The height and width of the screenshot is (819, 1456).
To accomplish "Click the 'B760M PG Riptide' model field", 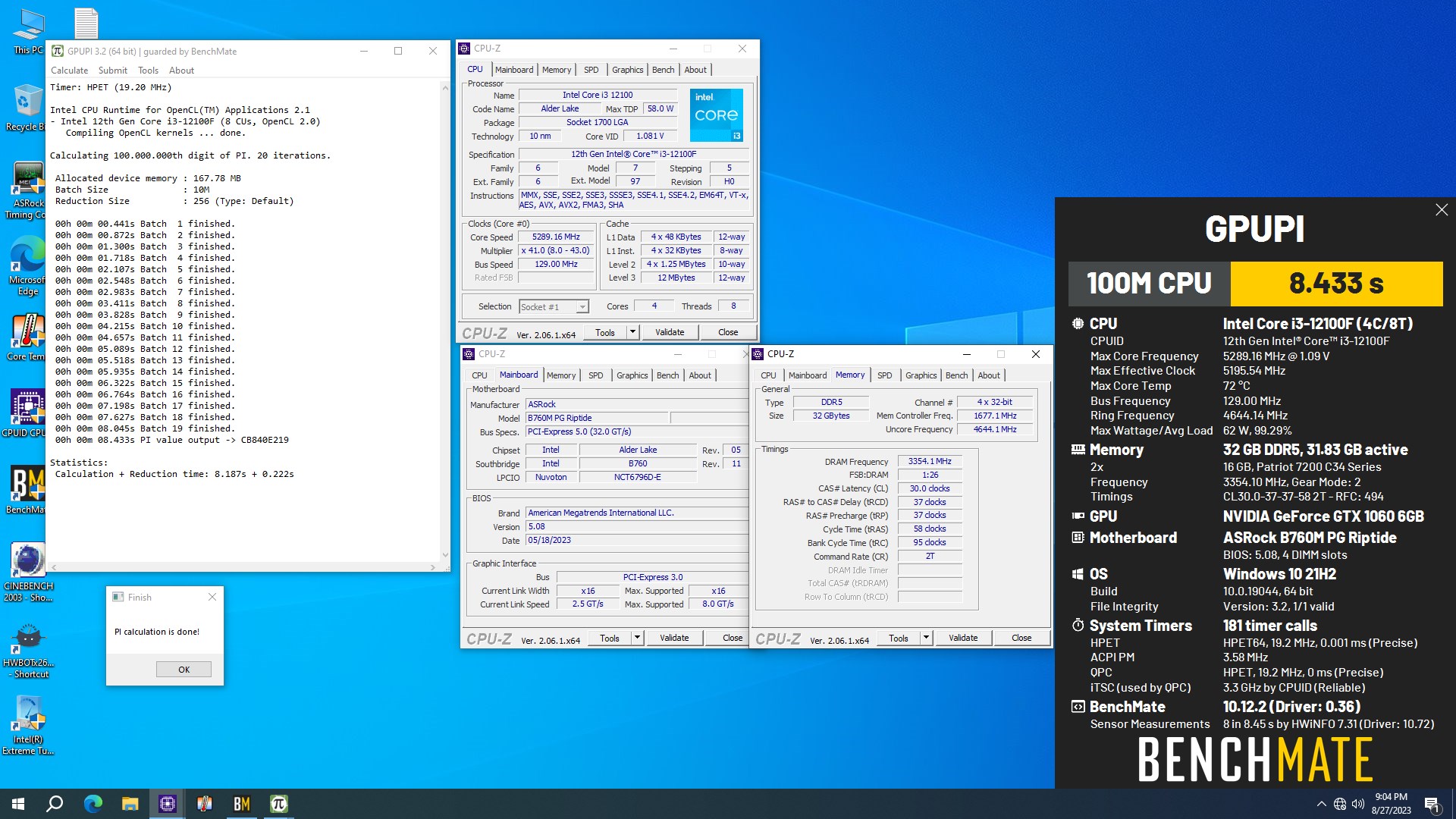I will 598,418.
